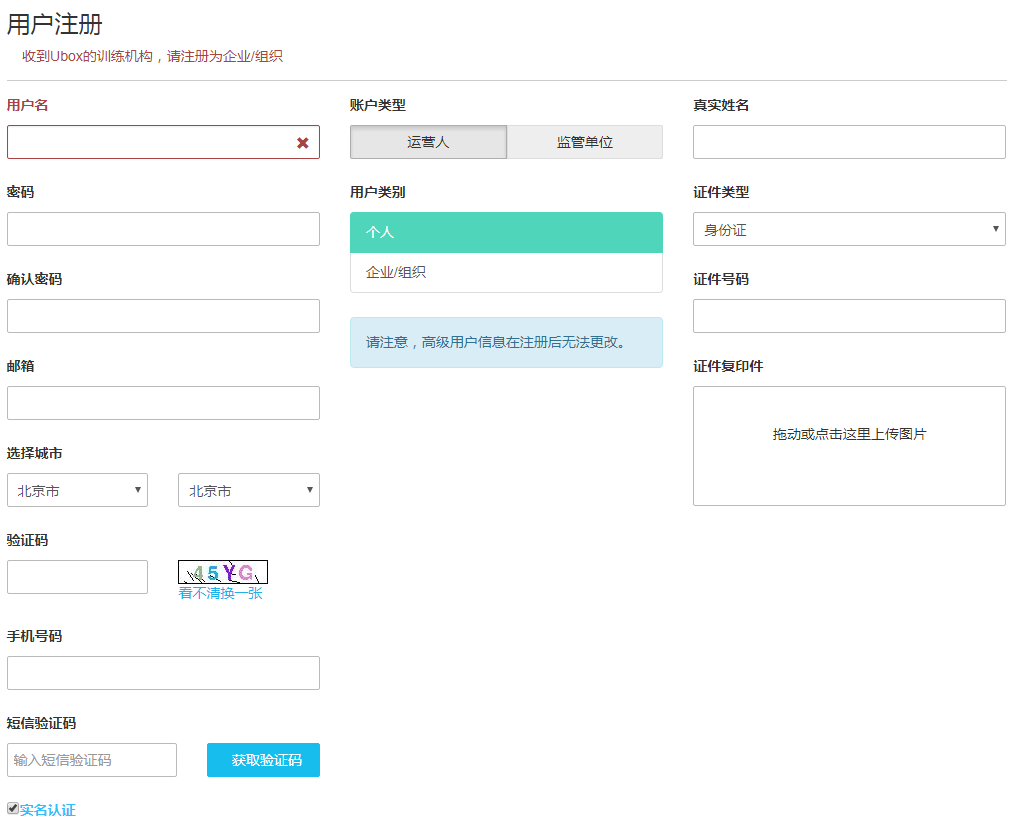Screen dimensions: 1032x833
Task: Focus the 手机号码 input field
Action: tap(163, 673)
